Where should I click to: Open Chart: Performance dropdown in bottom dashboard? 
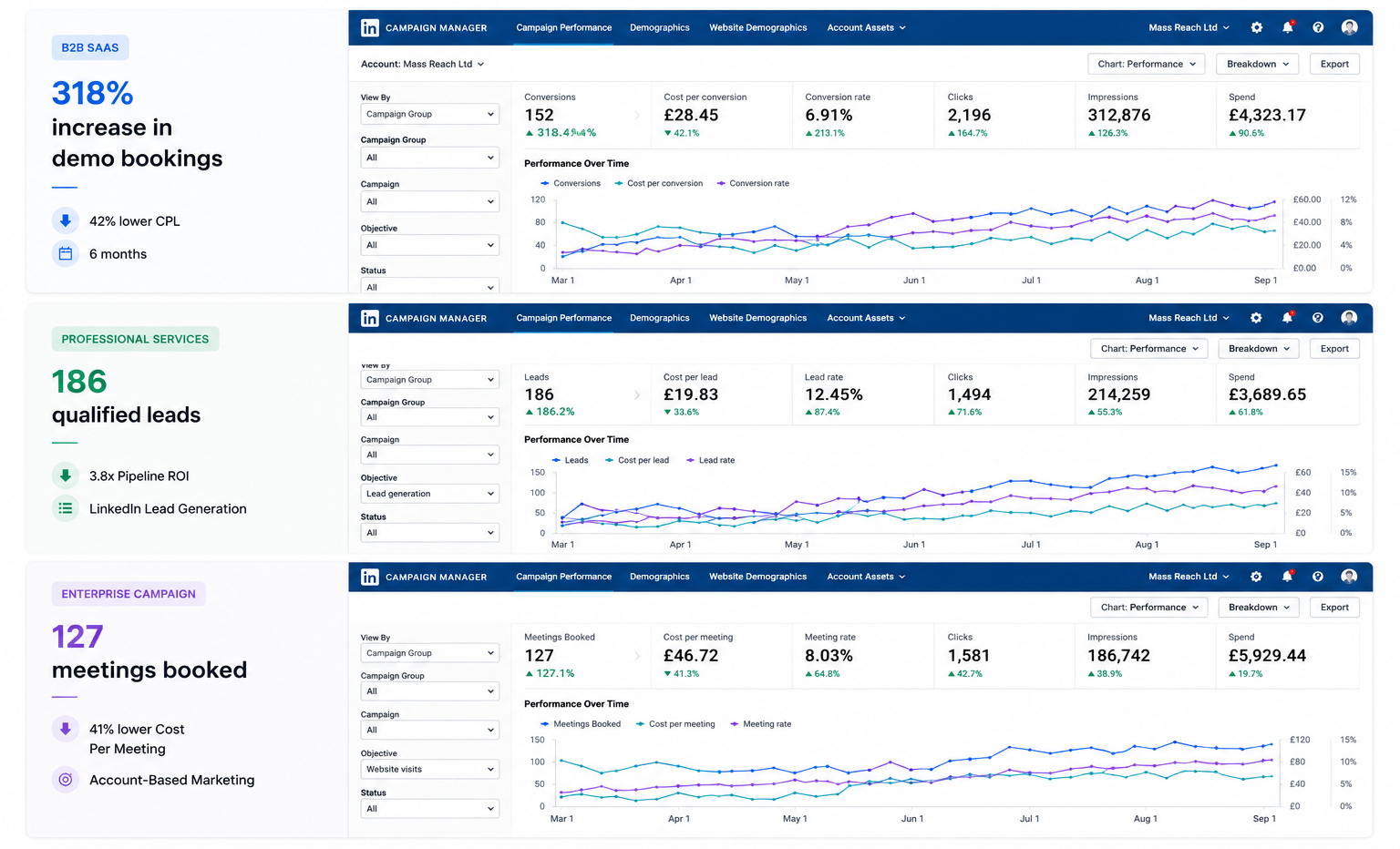click(x=1148, y=608)
